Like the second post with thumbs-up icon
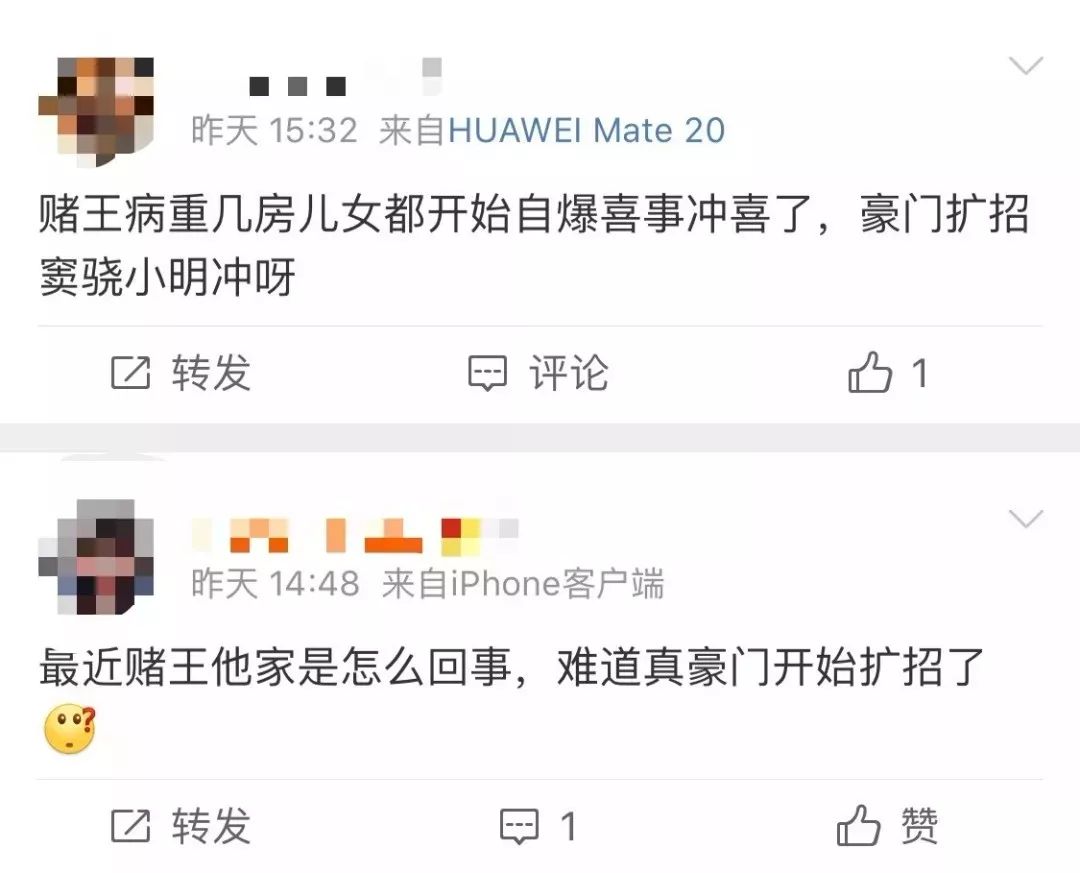The image size is (1080, 873). 858,825
